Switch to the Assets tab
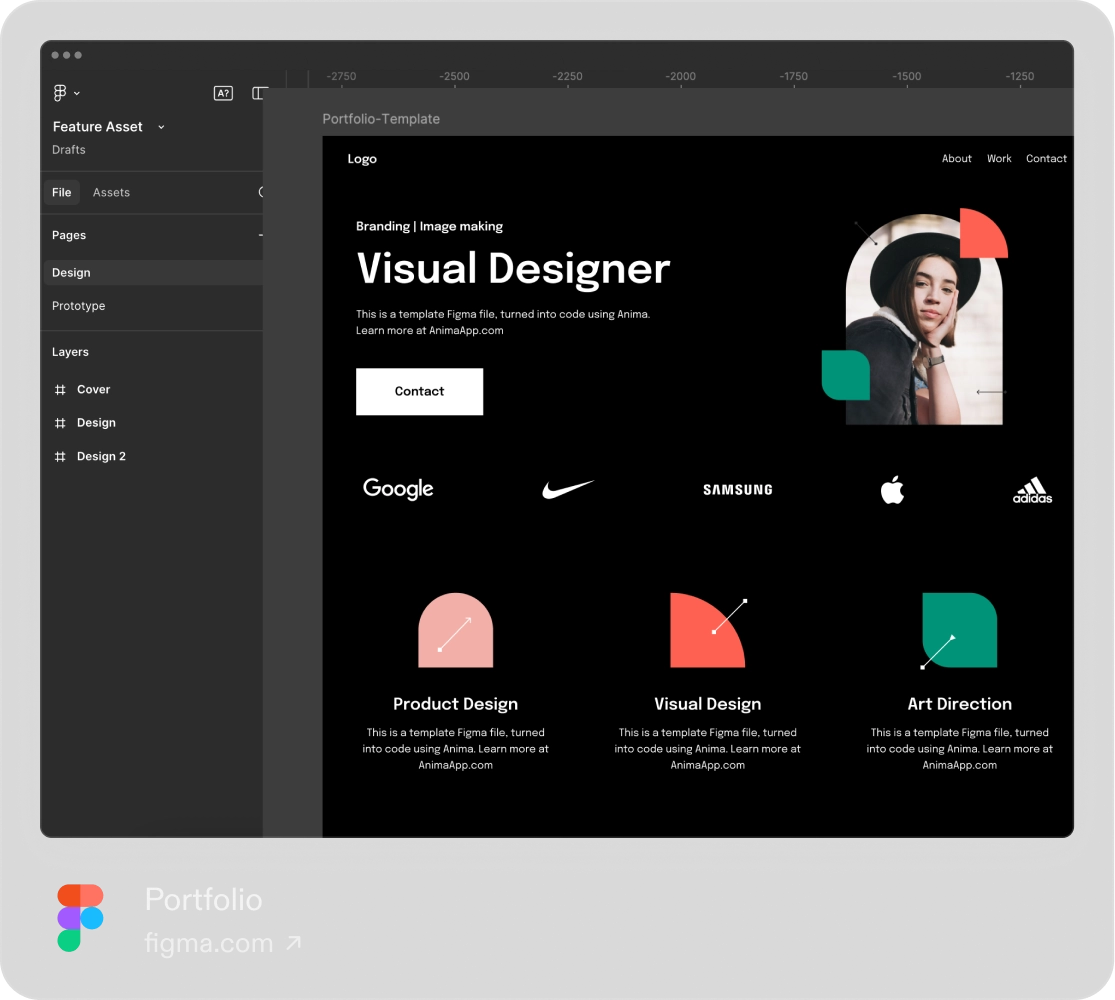The height and width of the screenshot is (1000, 1115). pos(111,193)
